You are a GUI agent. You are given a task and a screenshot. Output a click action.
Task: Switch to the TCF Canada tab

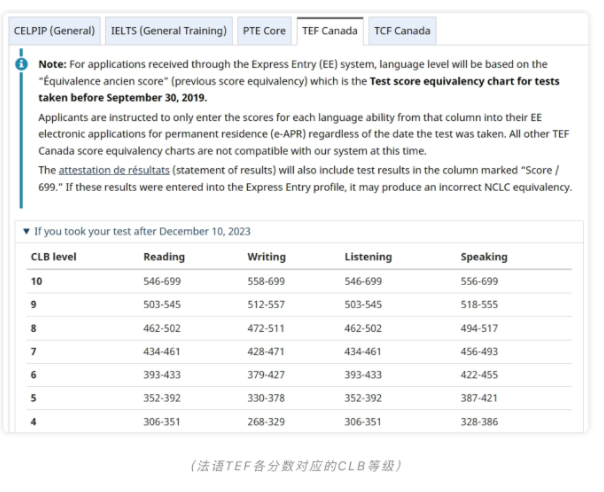tap(402, 31)
